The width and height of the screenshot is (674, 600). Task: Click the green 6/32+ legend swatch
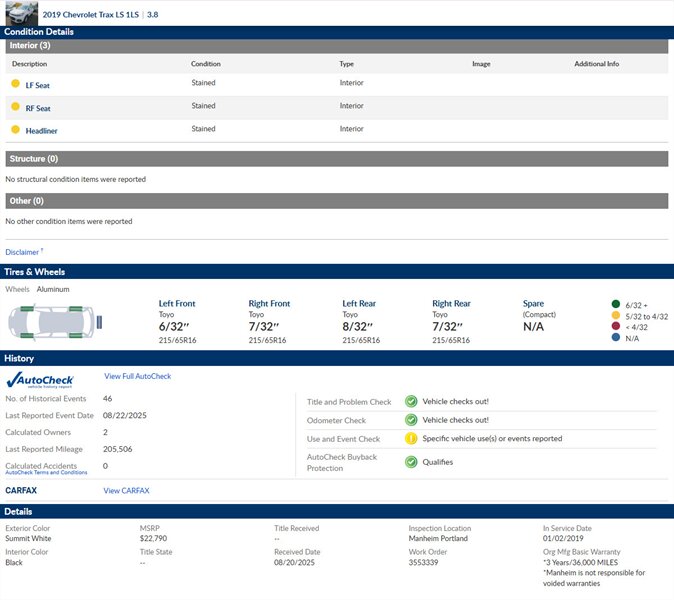(x=615, y=304)
